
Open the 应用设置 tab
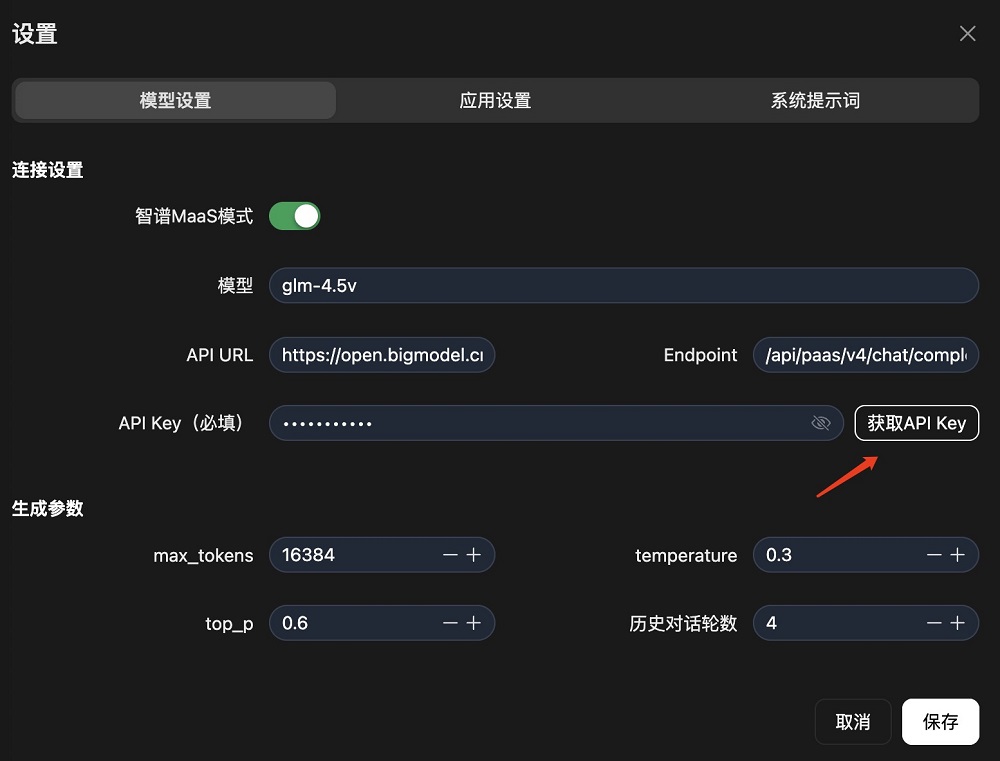[x=495, y=101]
